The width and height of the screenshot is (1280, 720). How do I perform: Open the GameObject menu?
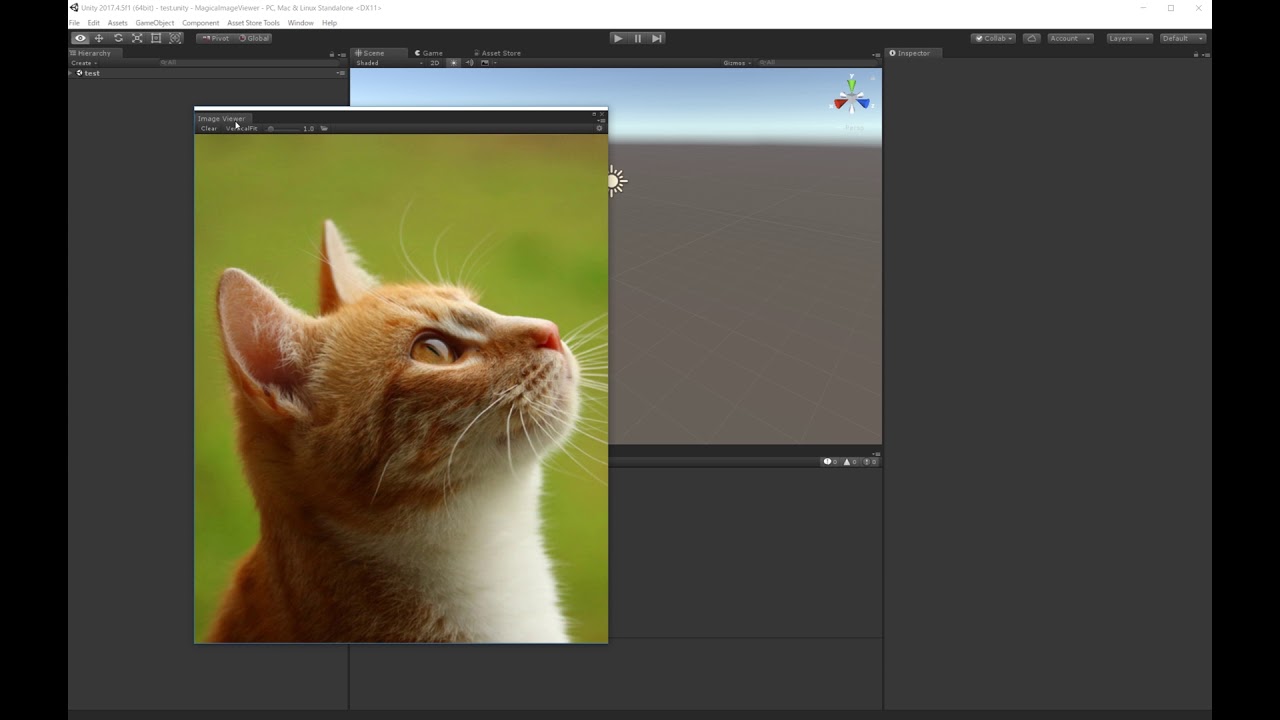(x=155, y=23)
